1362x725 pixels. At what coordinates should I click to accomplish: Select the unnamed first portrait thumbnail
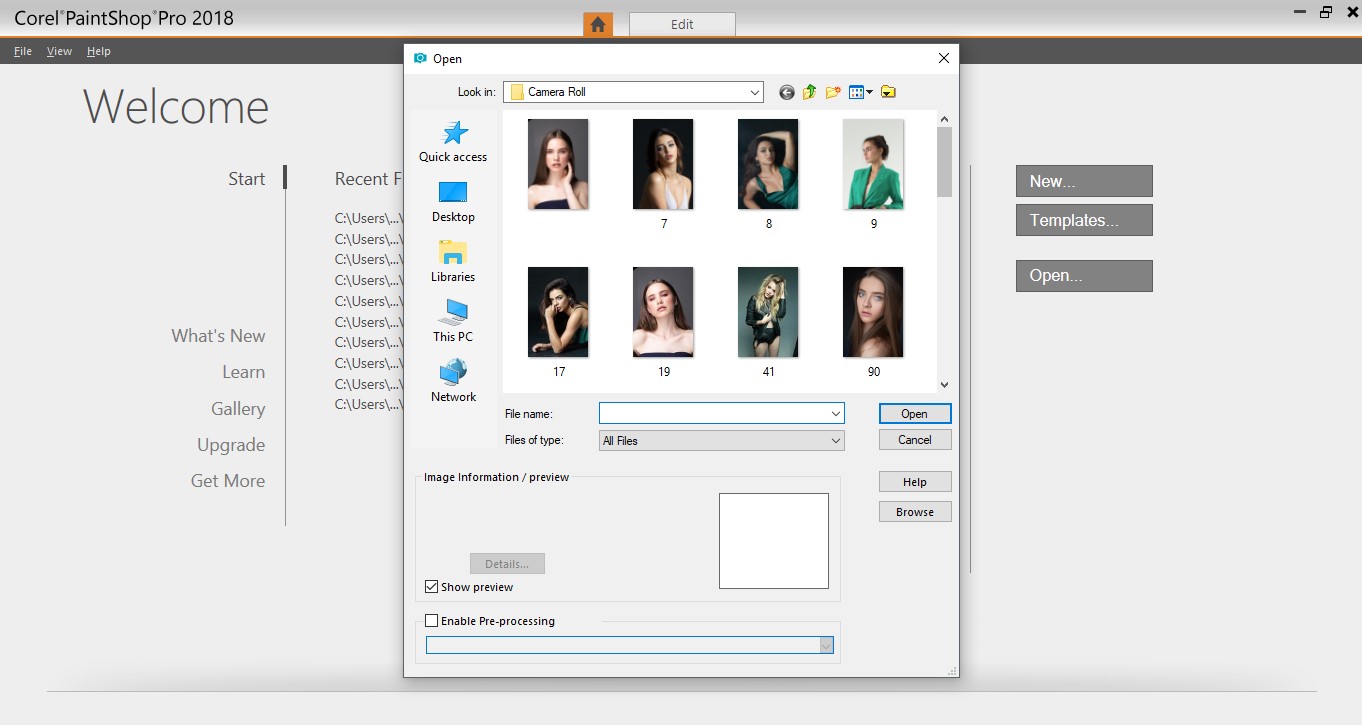click(558, 165)
